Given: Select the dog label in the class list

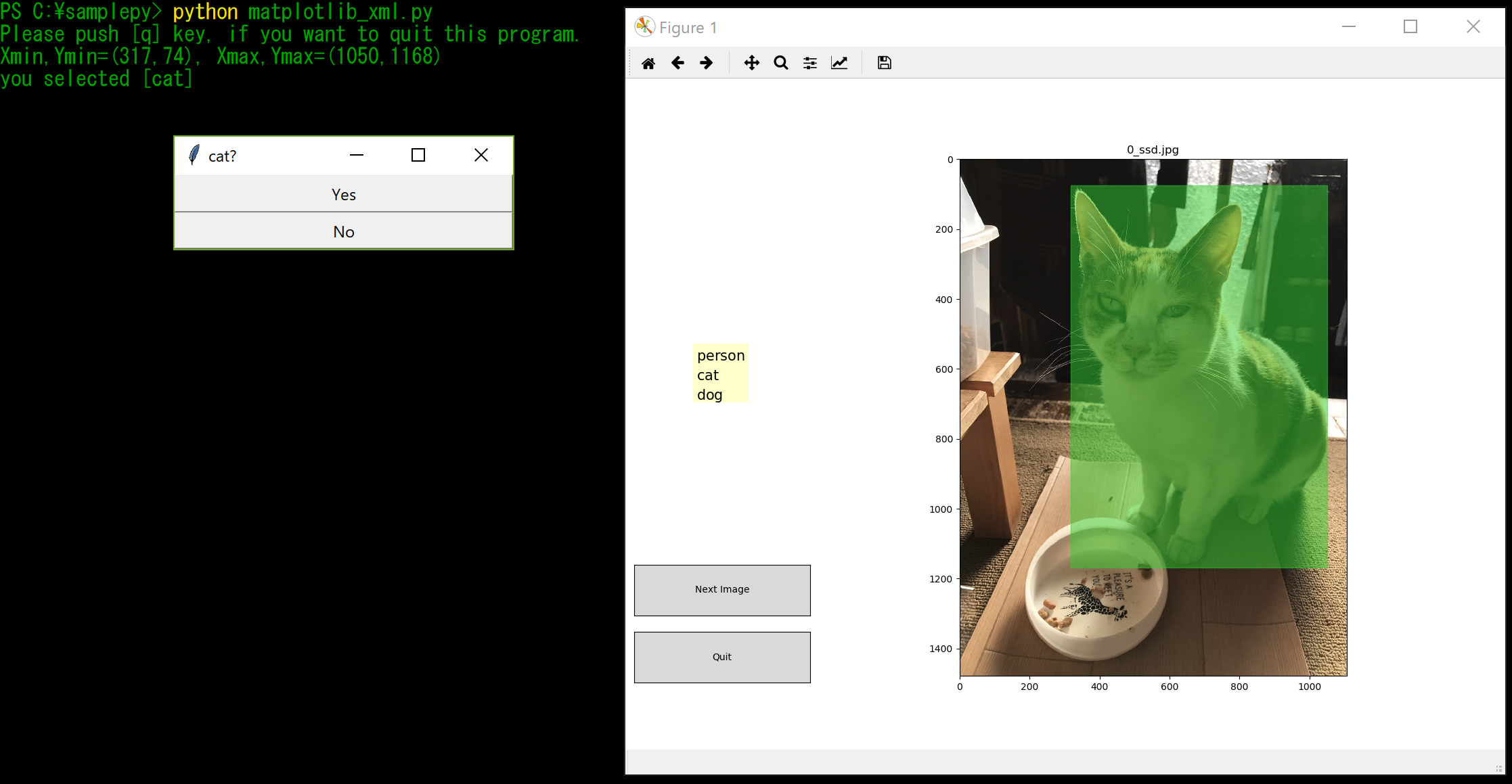Looking at the screenshot, I should point(709,394).
